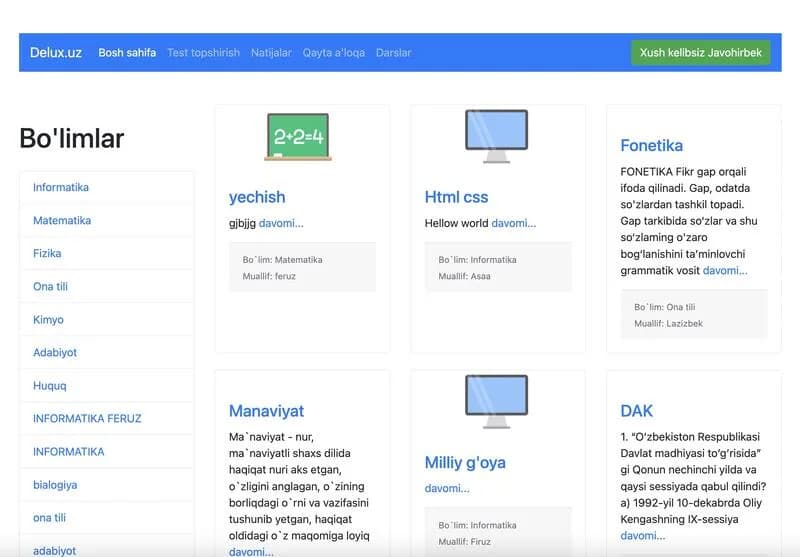Click davomi link in Fonetika card
Screen dimensions: 800x557
point(725,271)
